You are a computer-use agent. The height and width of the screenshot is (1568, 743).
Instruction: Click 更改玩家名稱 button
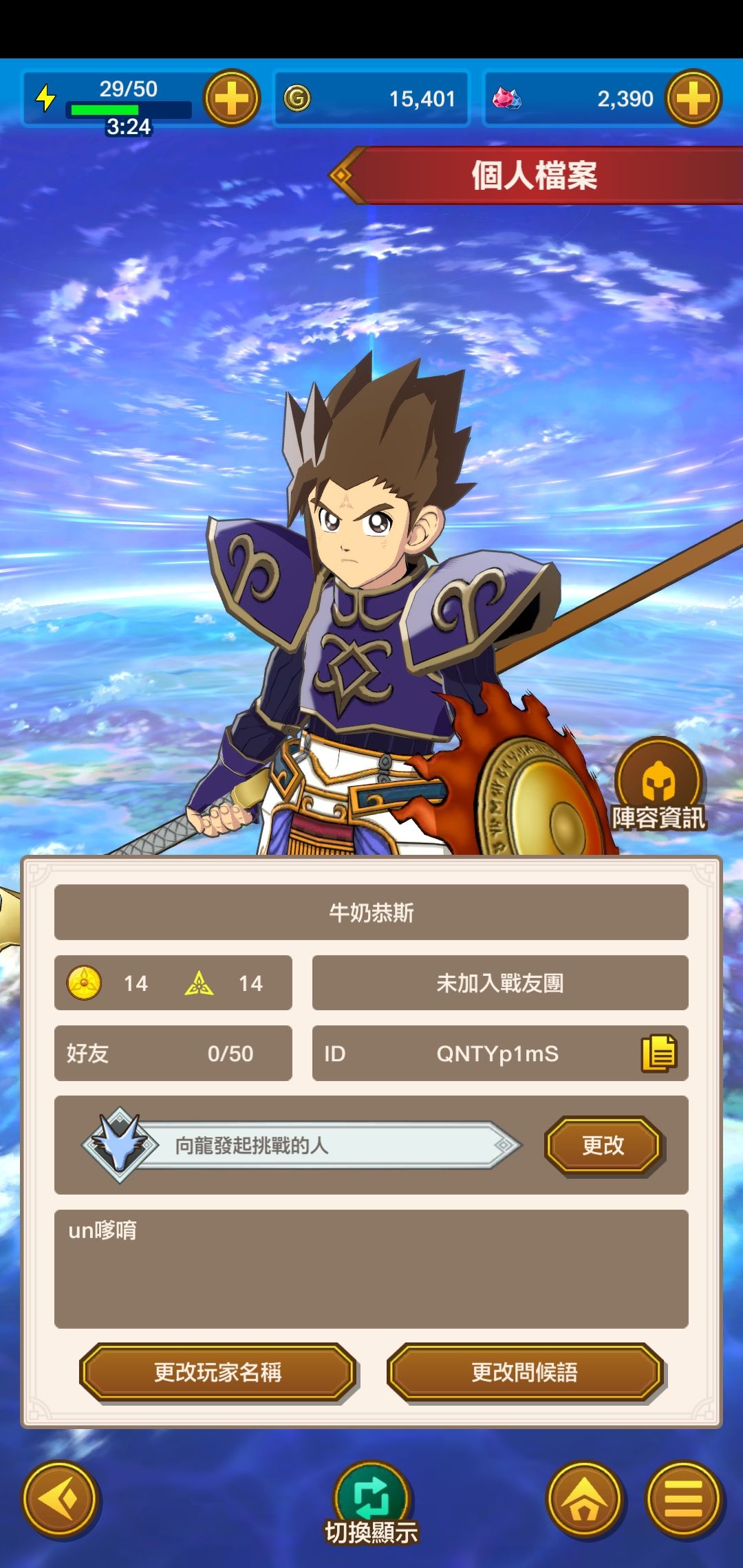click(x=218, y=1372)
